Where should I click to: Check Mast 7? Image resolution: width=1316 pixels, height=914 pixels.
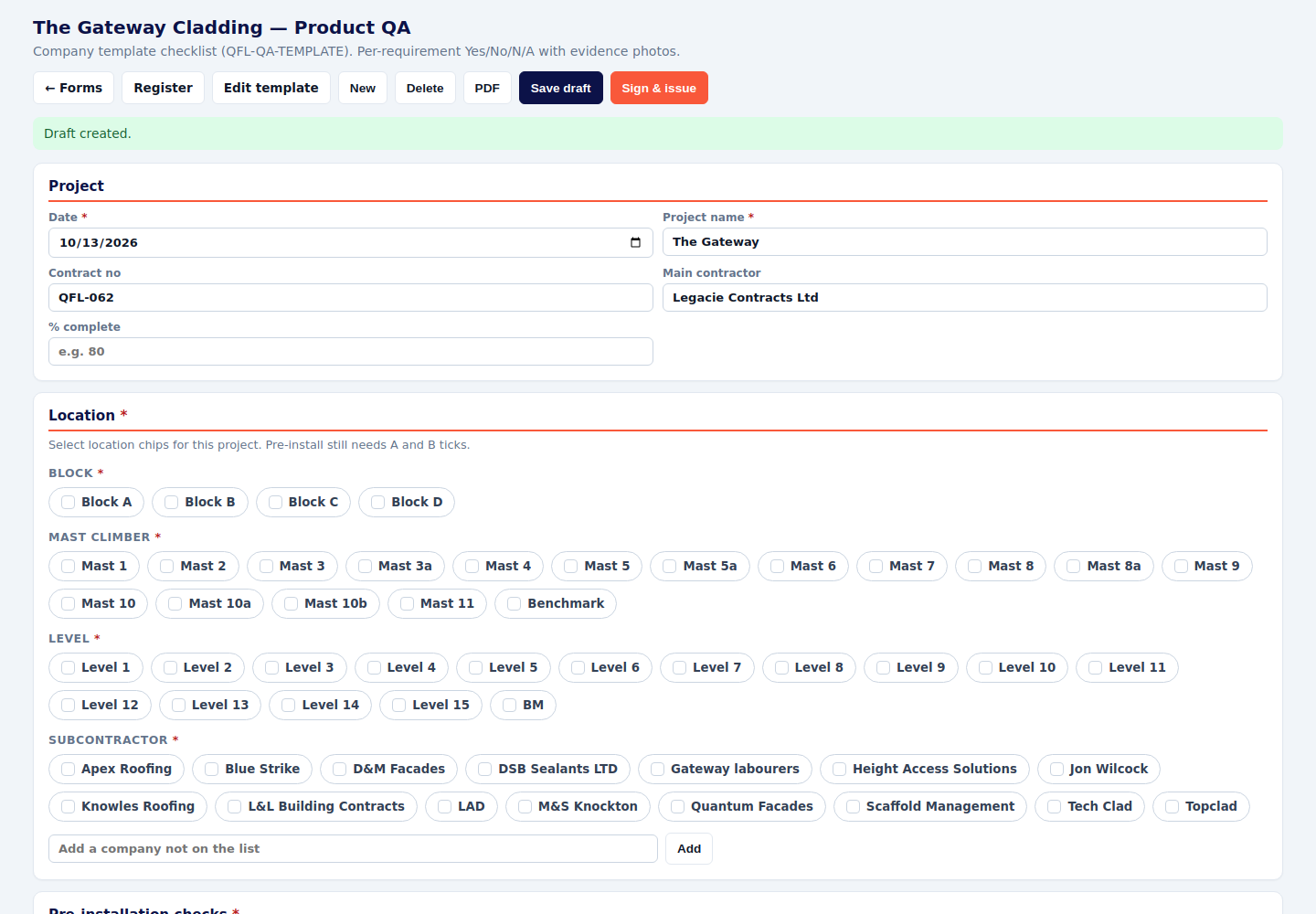tap(902, 566)
